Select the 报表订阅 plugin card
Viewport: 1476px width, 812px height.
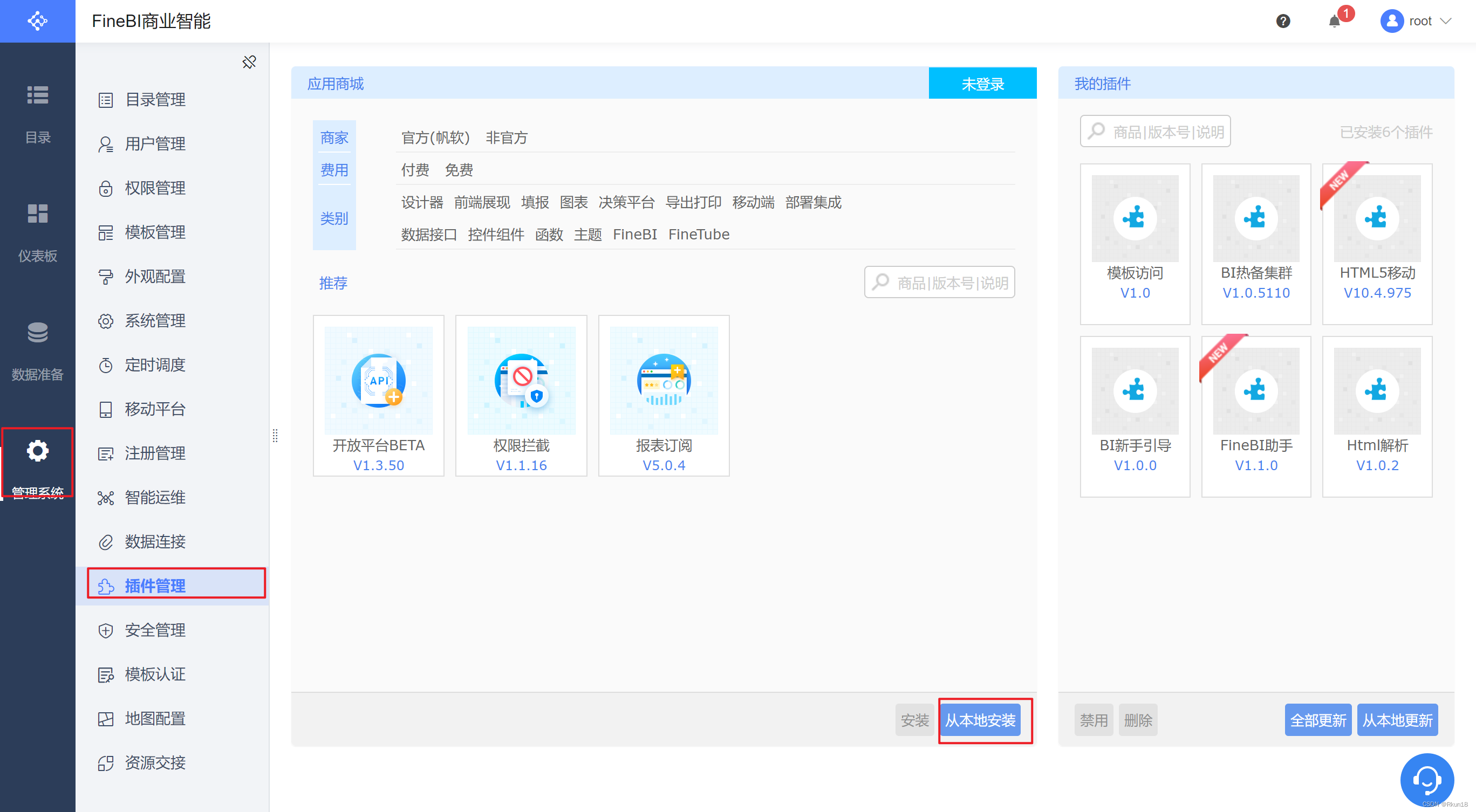coord(664,395)
